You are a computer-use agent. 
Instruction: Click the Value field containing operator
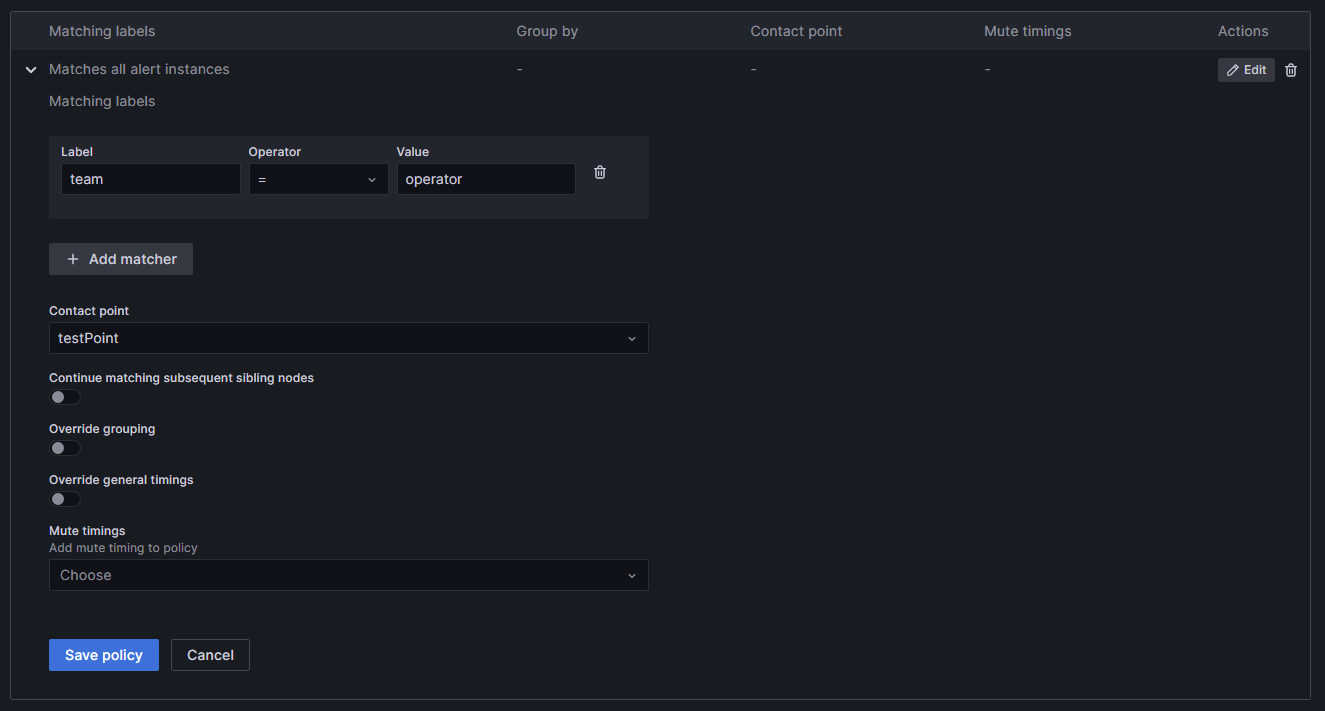tap(486, 179)
